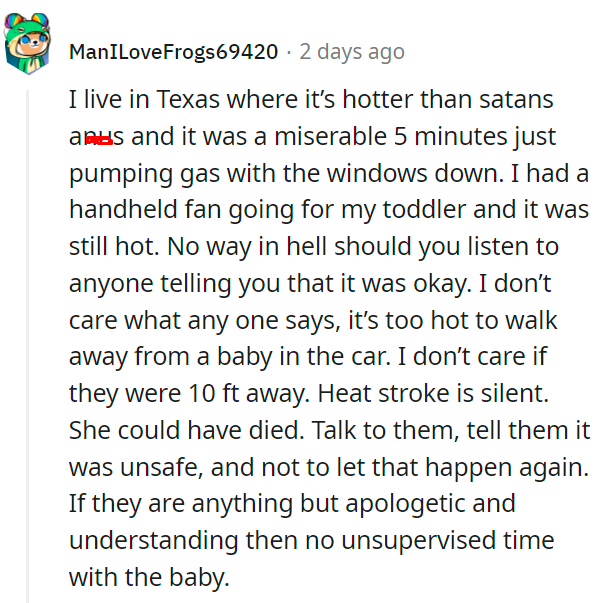The image size is (609, 603).
Task: Click the word 'apologetic' in the comment
Action: (405, 505)
